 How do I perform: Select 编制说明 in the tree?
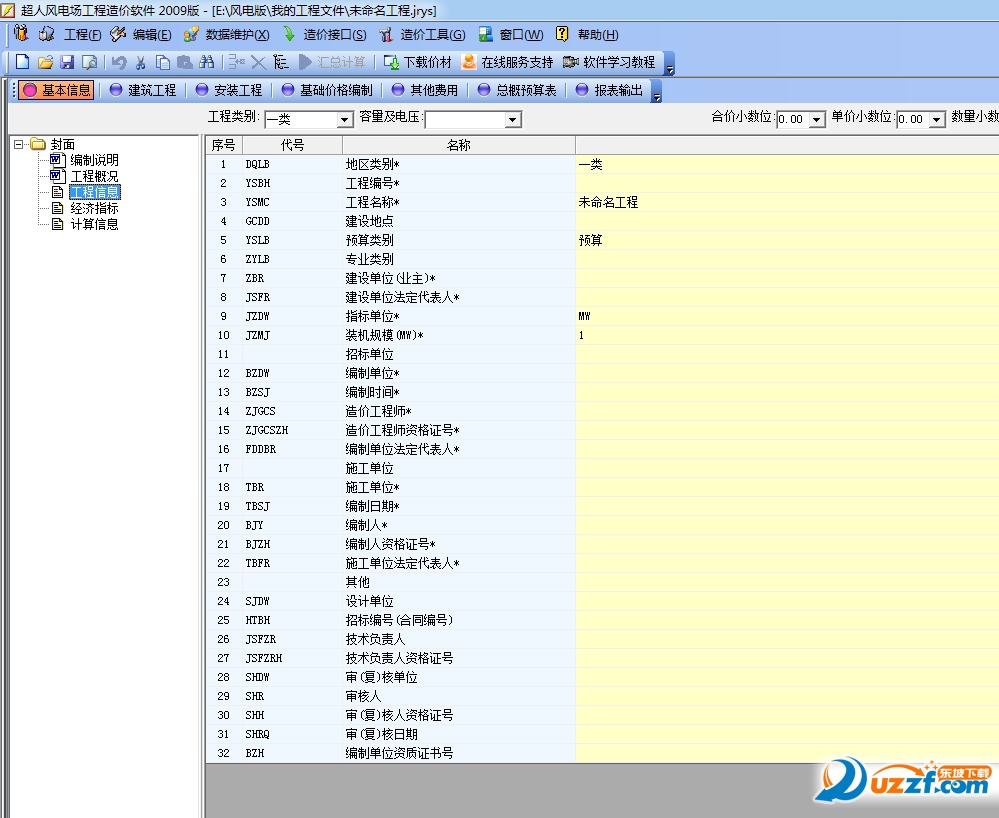94,160
